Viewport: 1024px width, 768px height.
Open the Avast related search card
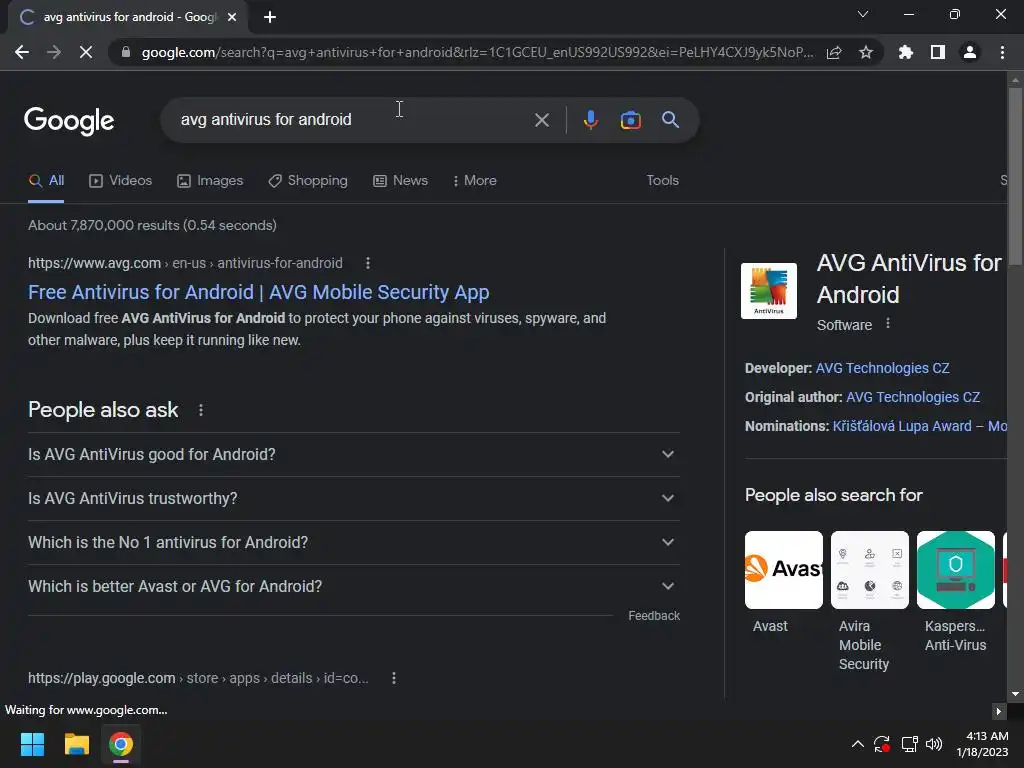[784, 583]
